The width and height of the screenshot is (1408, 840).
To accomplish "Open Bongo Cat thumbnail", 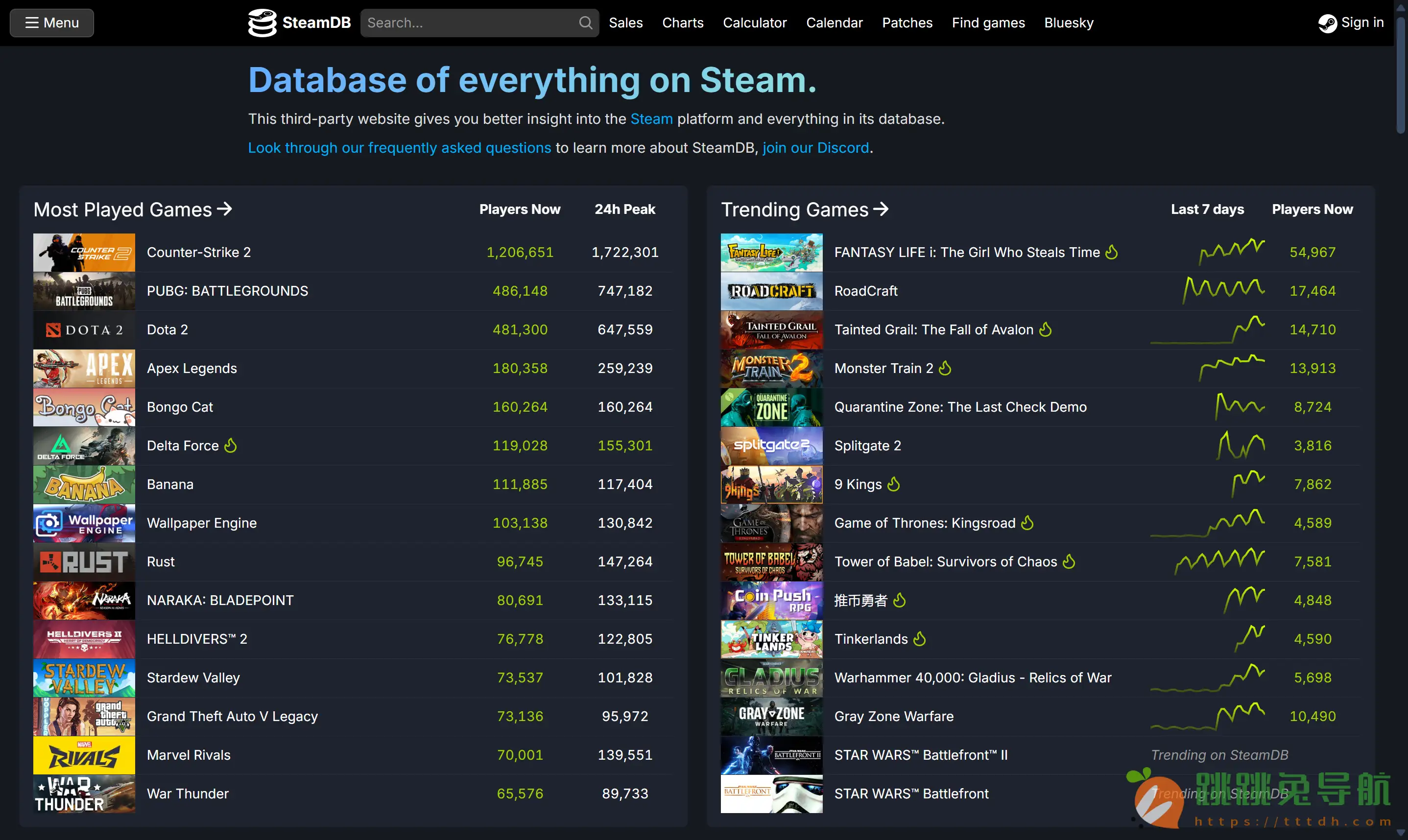I will [84, 407].
